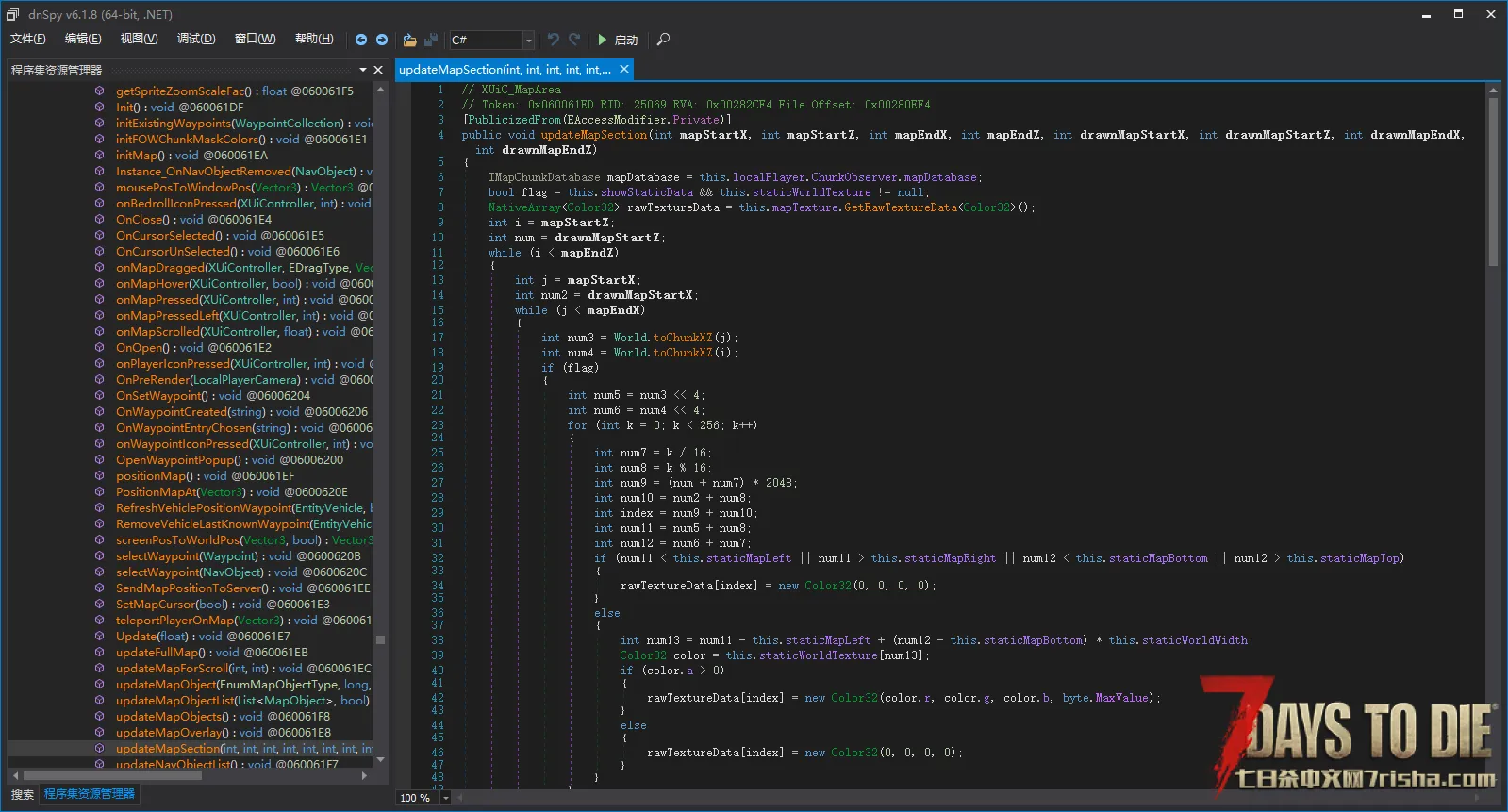
Task: Click method icon beside initMap()
Action: [x=99, y=155]
